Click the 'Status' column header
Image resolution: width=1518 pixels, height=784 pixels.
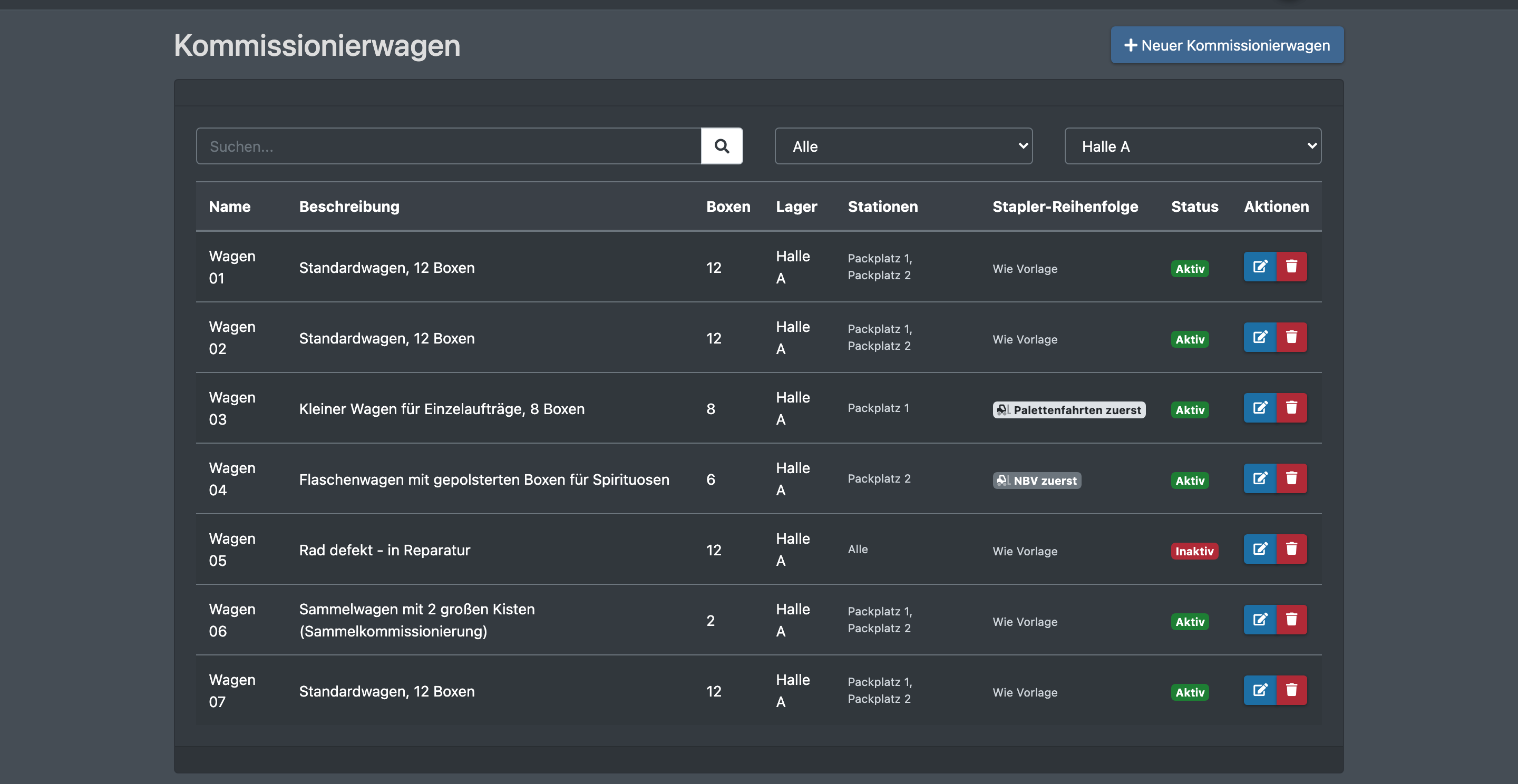pos(1194,207)
